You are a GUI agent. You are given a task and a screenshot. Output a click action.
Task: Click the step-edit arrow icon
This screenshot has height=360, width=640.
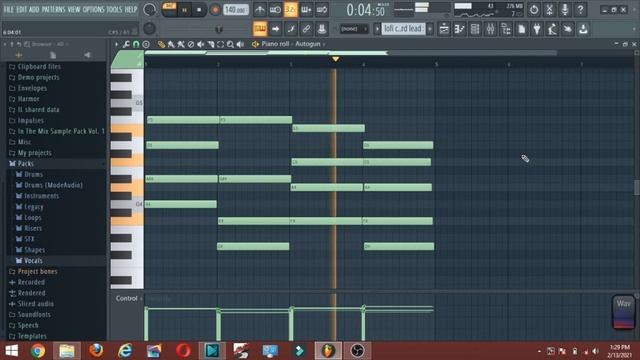pyautogui.click(x=275, y=29)
